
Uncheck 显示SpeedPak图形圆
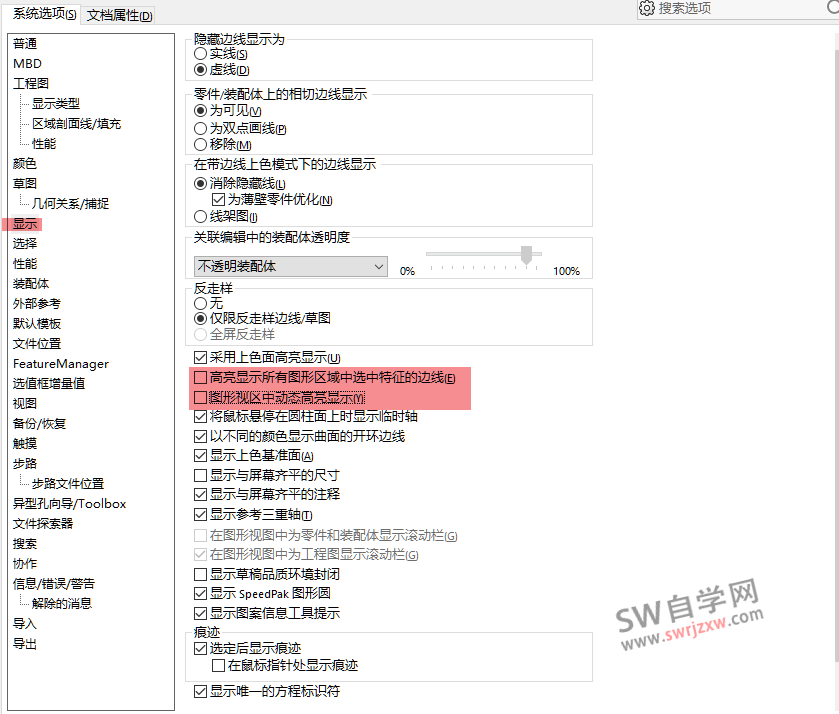click(200, 594)
